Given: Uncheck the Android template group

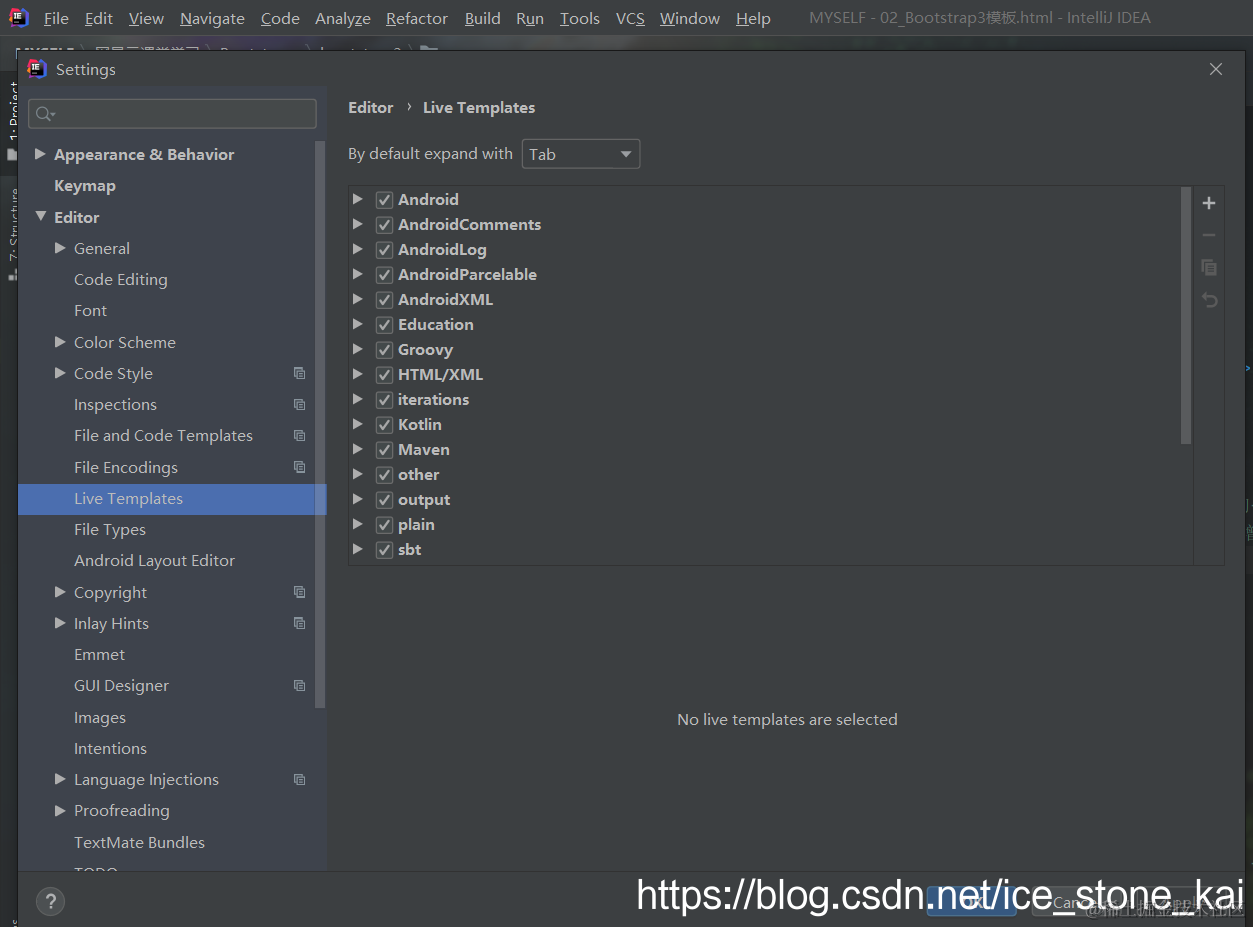Looking at the screenshot, I should 384,200.
